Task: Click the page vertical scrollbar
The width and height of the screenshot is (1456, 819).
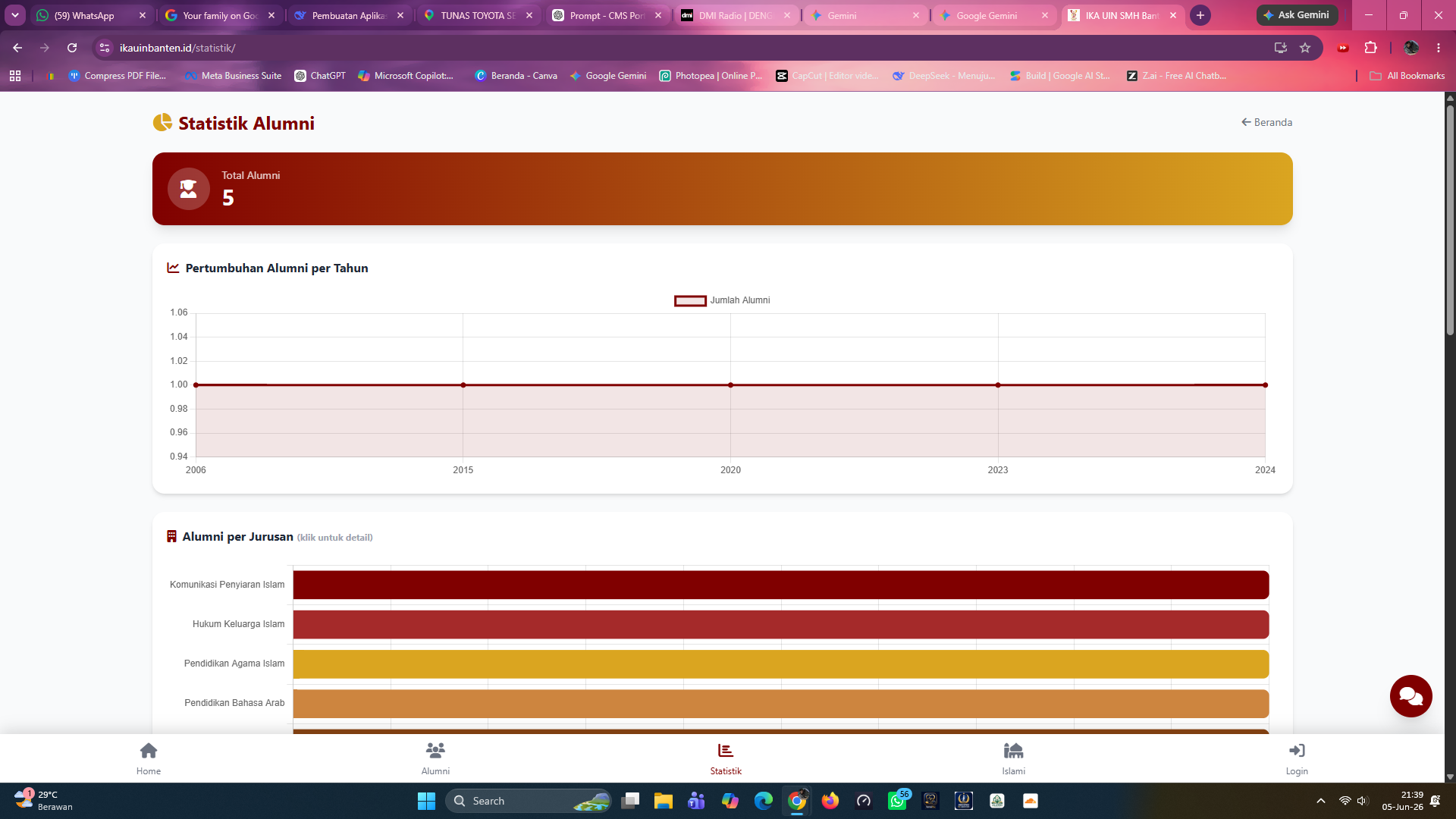Action: click(1450, 220)
